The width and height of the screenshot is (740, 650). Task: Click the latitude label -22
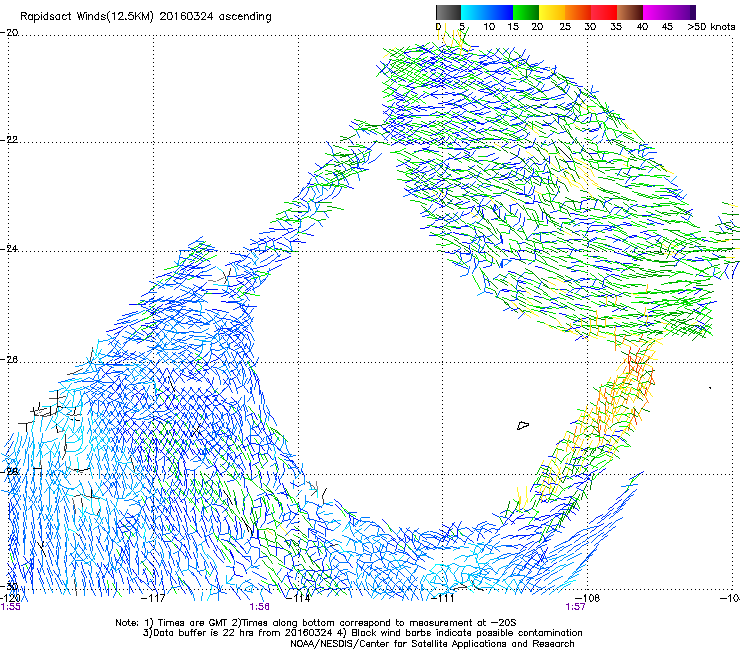[9, 140]
